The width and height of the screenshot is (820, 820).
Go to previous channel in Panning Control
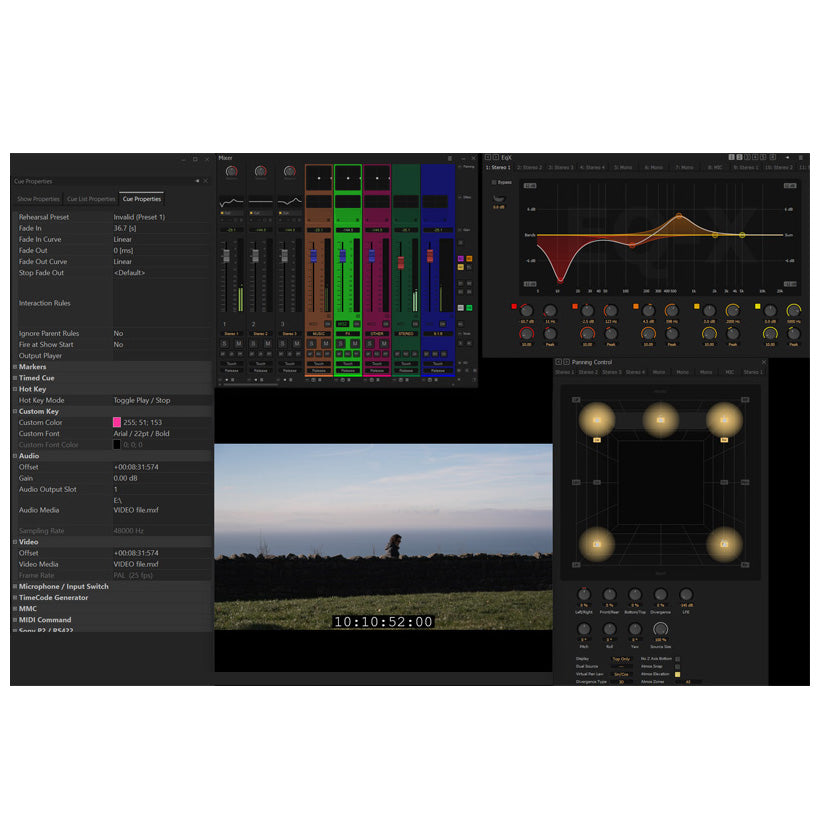click(x=558, y=362)
